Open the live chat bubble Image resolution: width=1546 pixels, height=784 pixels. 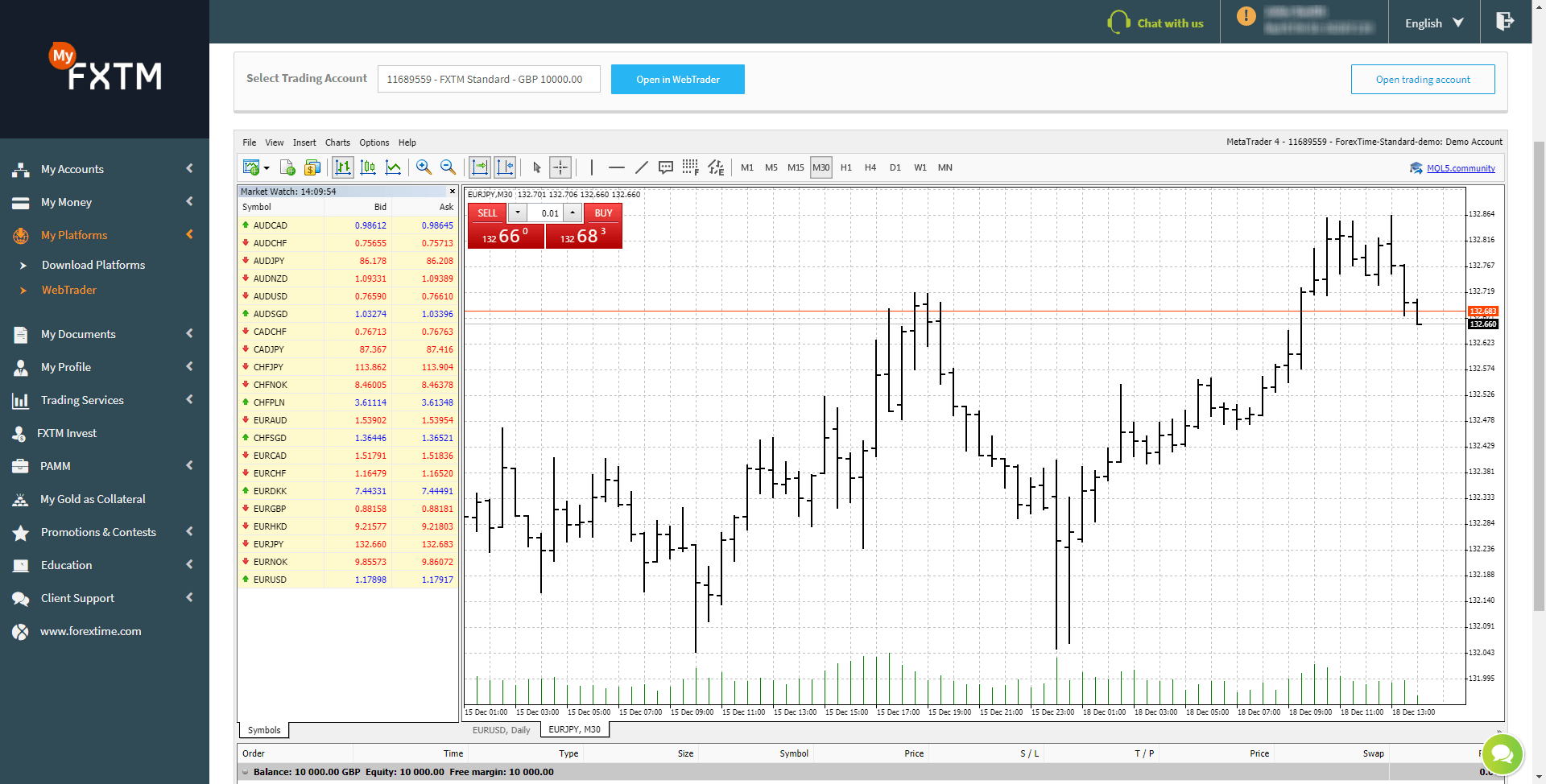[1502, 754]
